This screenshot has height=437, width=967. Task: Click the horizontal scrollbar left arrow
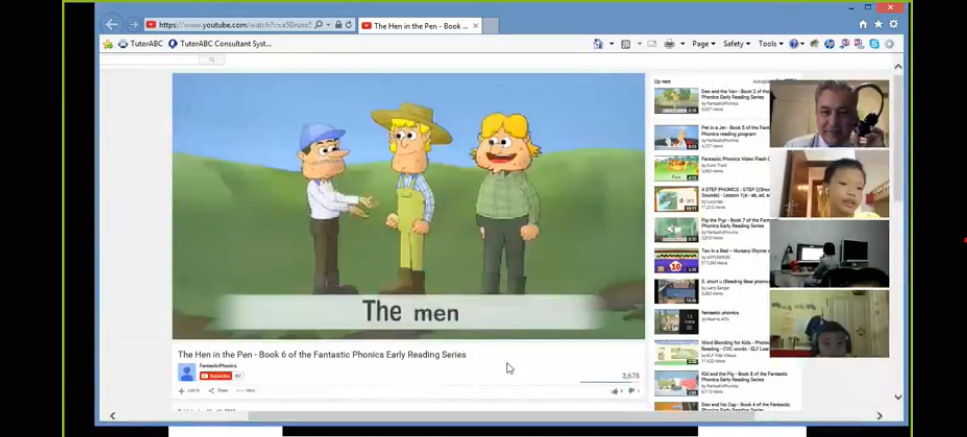[x=112, y=416]
